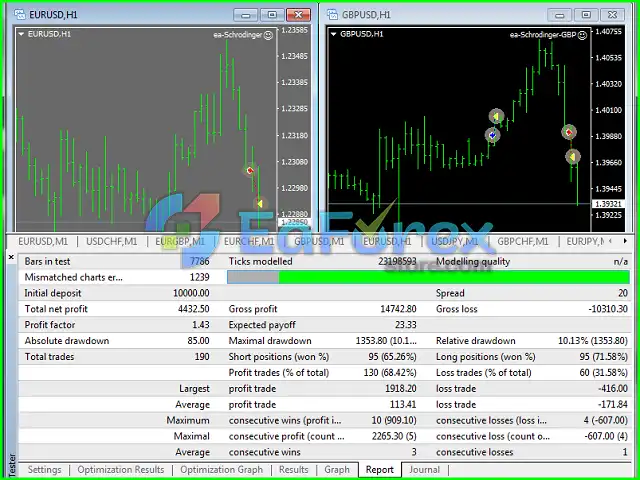The image size is (640, 480).
Task: Maximize the GBPUSD,H1 chart window
Action: (x=586, y=15)
